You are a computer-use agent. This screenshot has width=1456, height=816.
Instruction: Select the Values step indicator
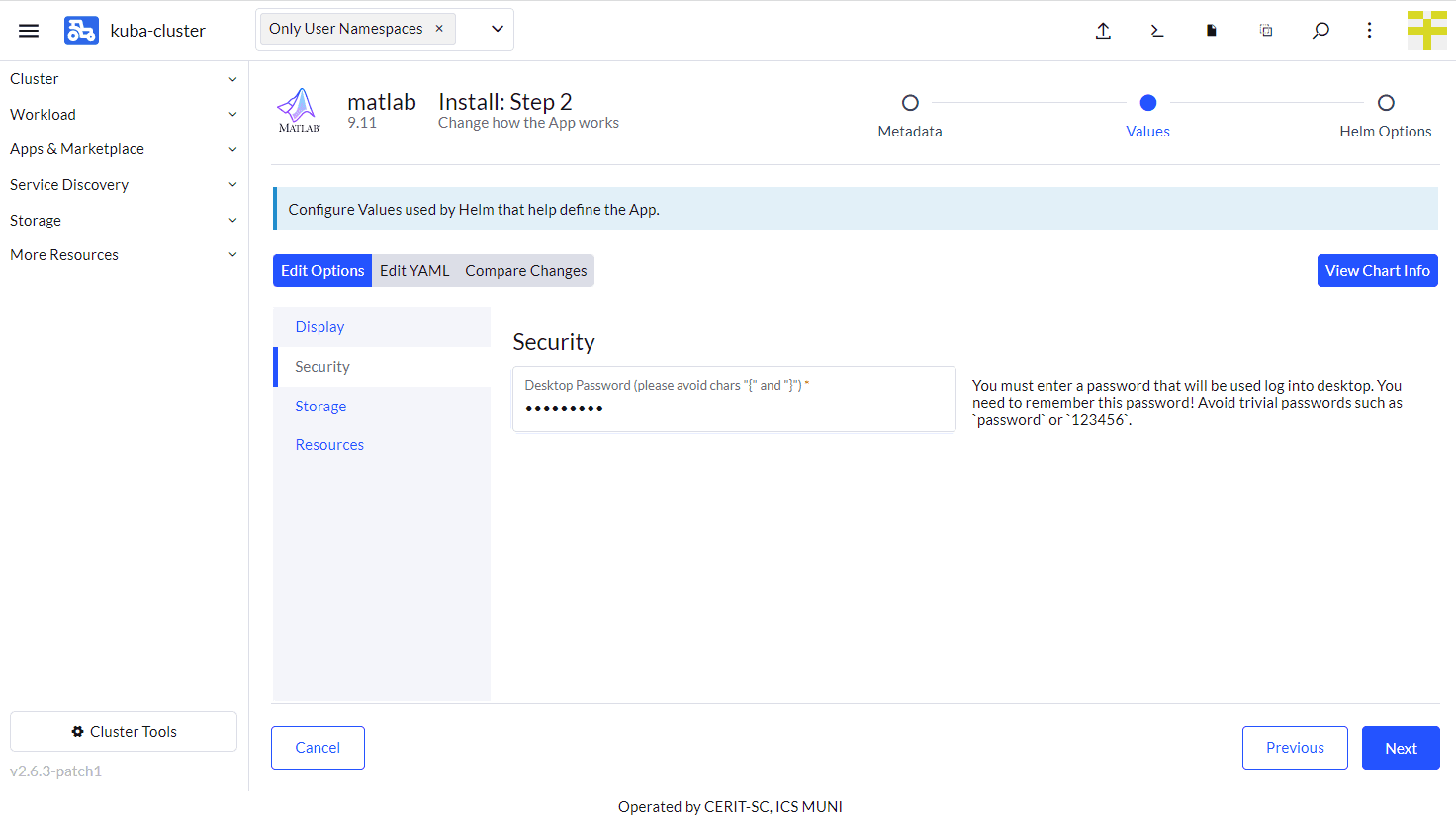coord(1147,102)
